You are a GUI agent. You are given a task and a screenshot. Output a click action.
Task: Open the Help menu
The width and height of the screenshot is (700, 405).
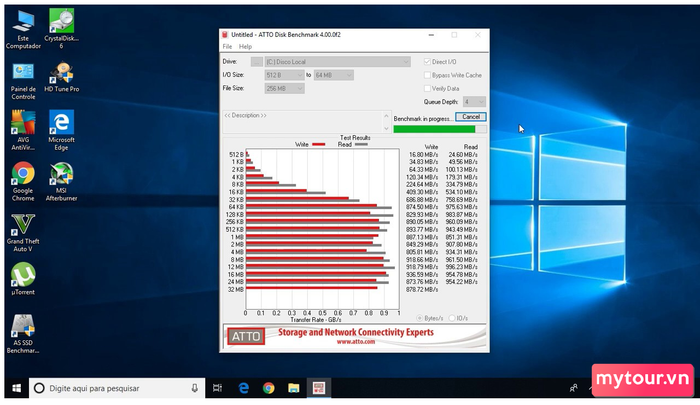coord(245,46)
